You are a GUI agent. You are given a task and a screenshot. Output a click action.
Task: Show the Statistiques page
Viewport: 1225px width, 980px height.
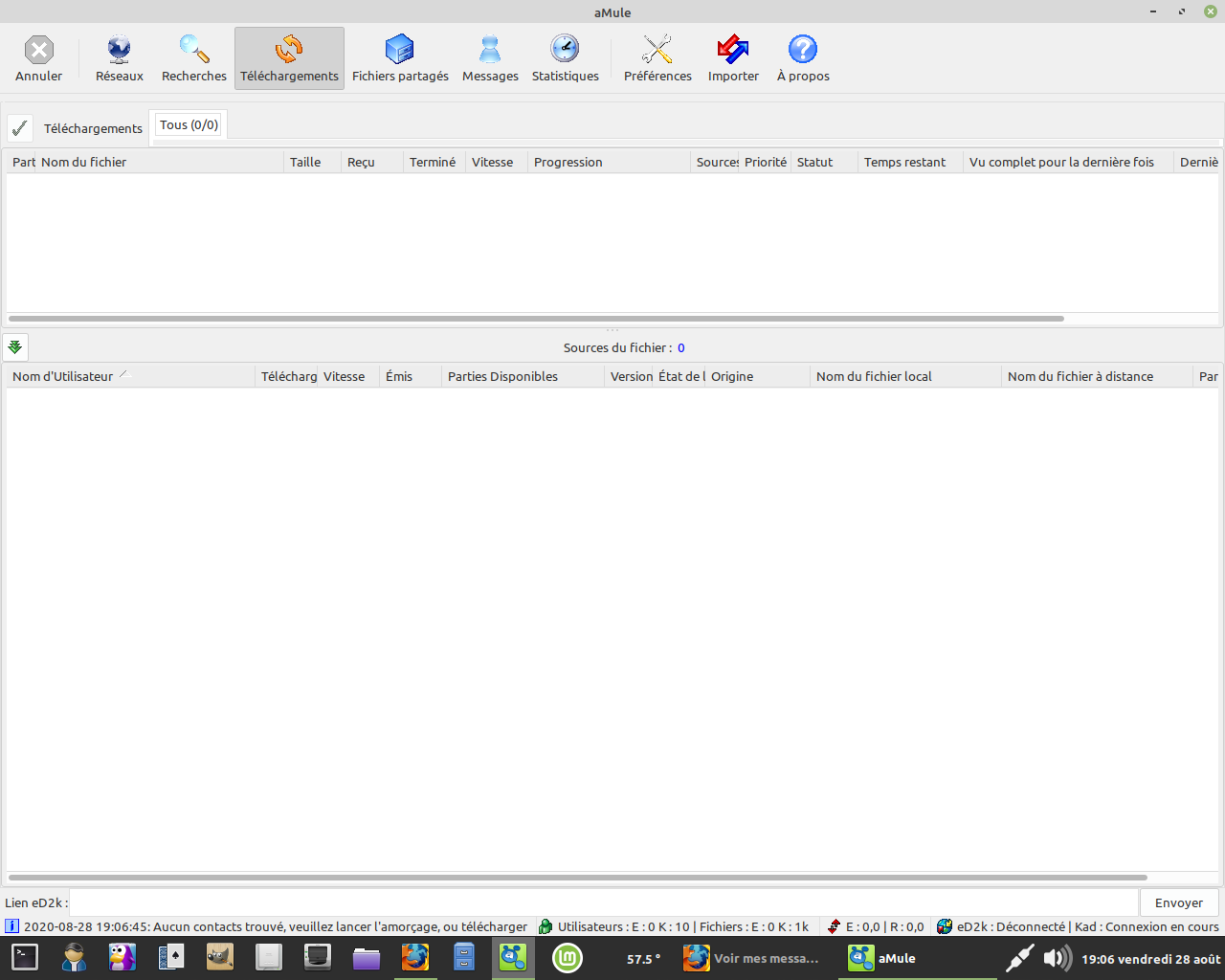tap(566, 58)
